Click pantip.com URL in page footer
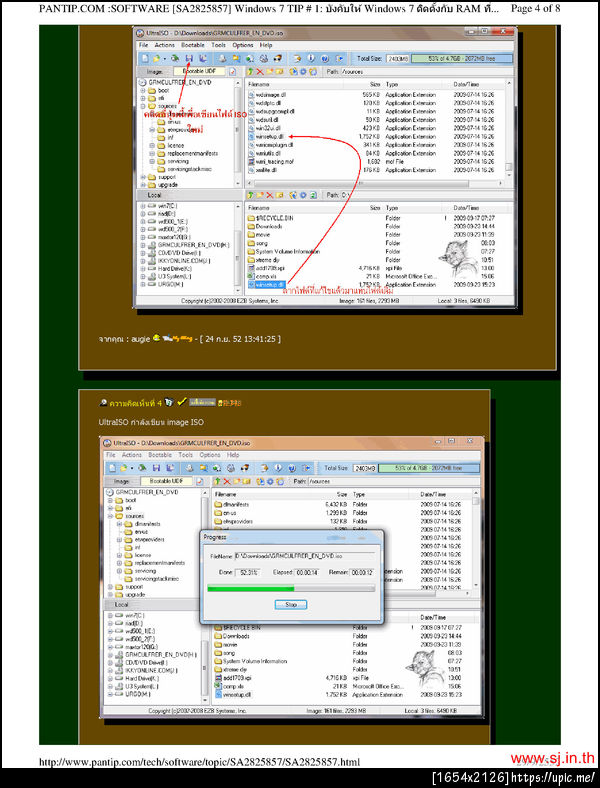Image resolution: width=600 pixels, height=788 pixels. pos(199,762)
